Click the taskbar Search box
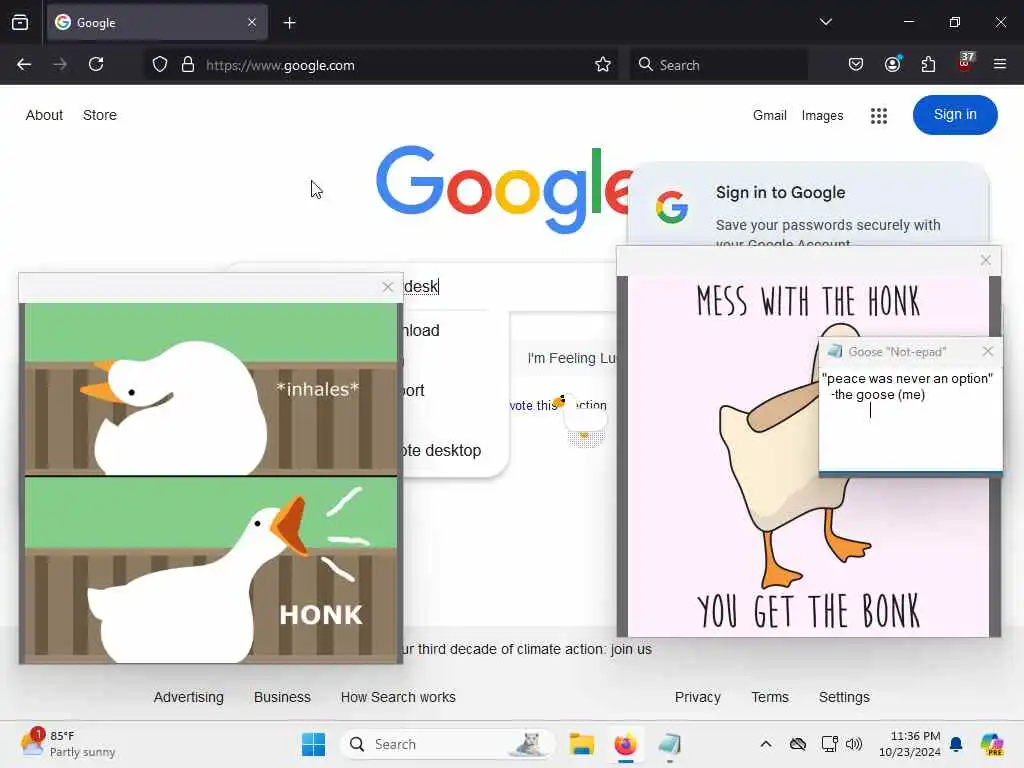 [447, 744]
